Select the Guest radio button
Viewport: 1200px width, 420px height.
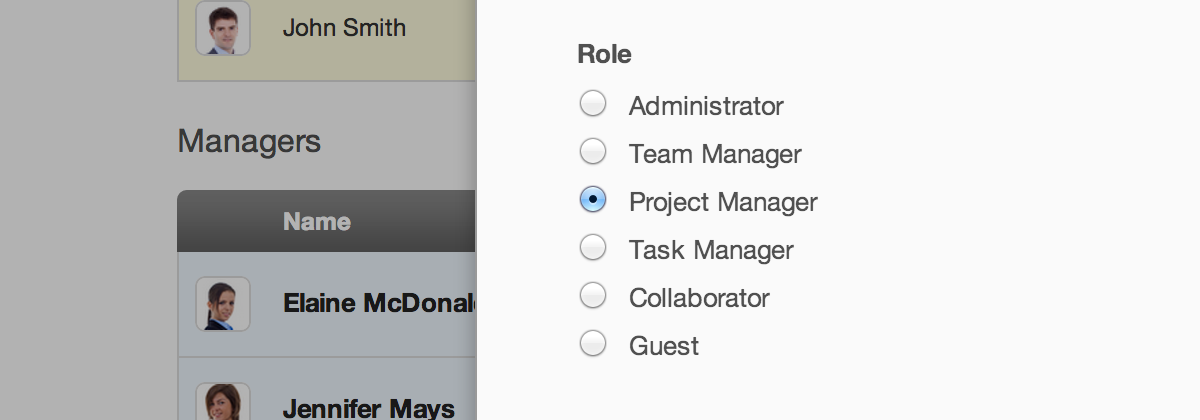[x=593, y=343]
